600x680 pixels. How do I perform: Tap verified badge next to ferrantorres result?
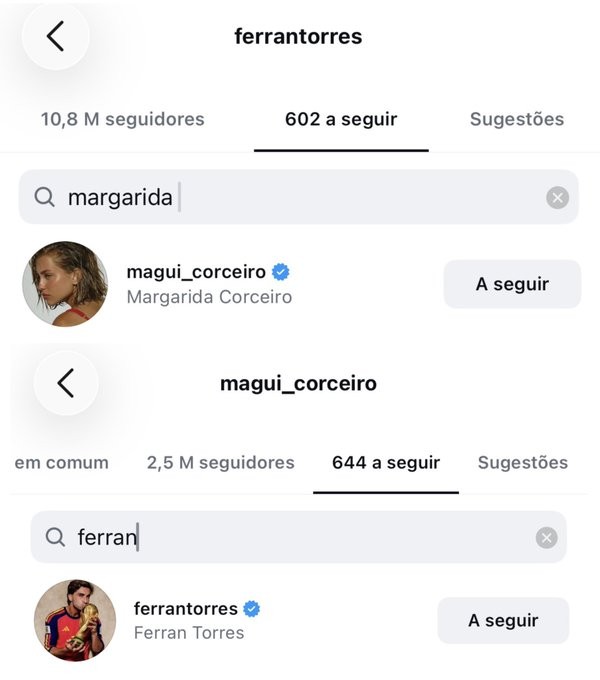[x=251, y=609]
